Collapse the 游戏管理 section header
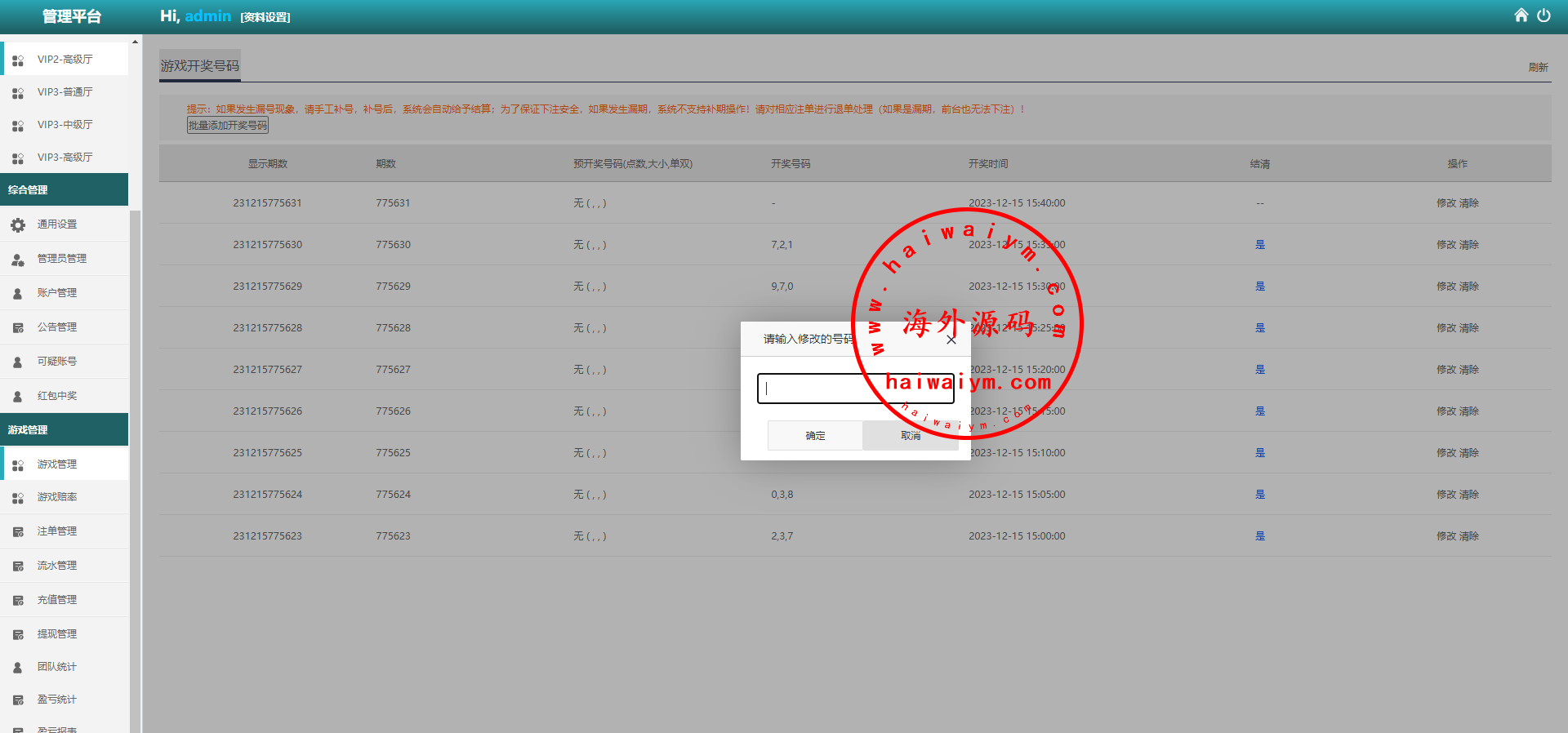 coord(64,429)
